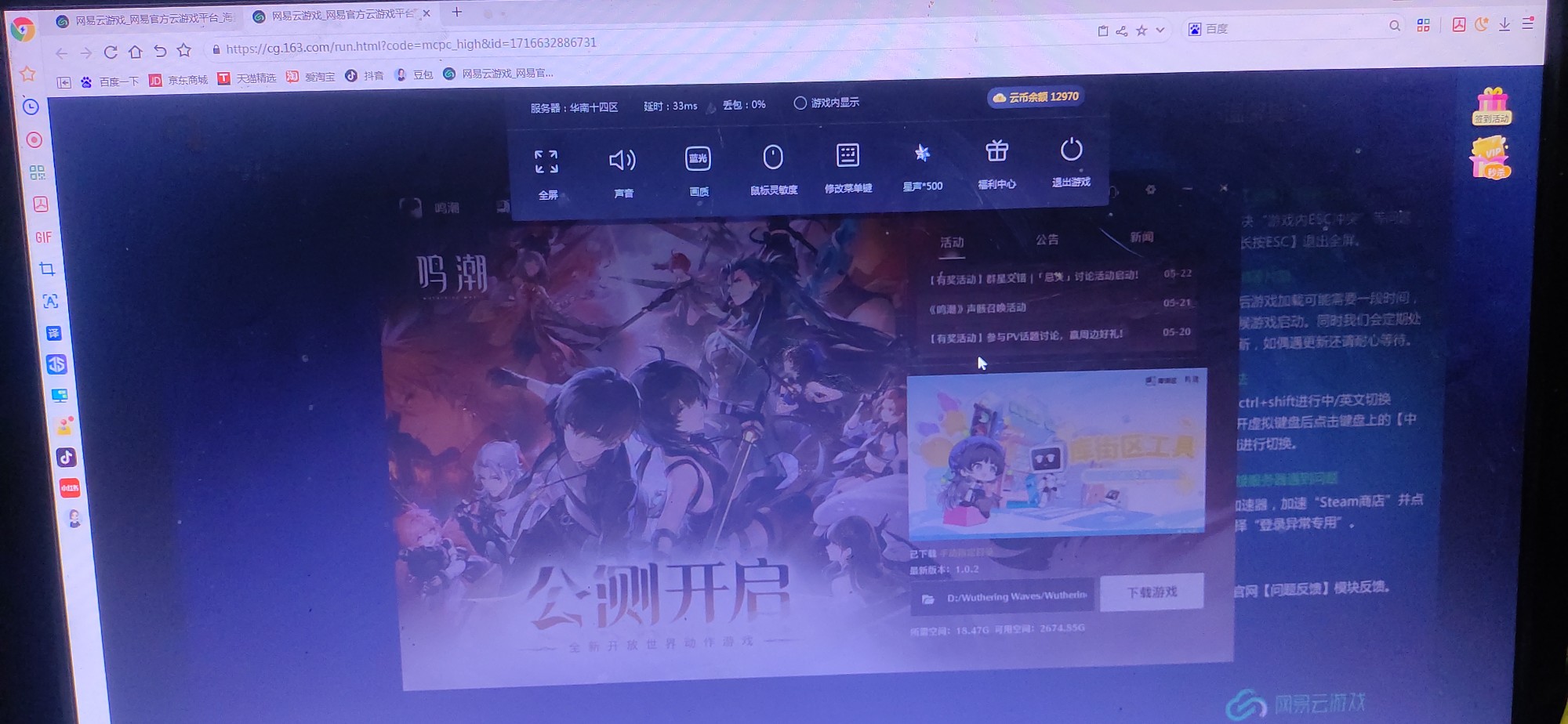
Task: Switch to the 公告 tab in launcher
Action: [x=1047, y=240]
